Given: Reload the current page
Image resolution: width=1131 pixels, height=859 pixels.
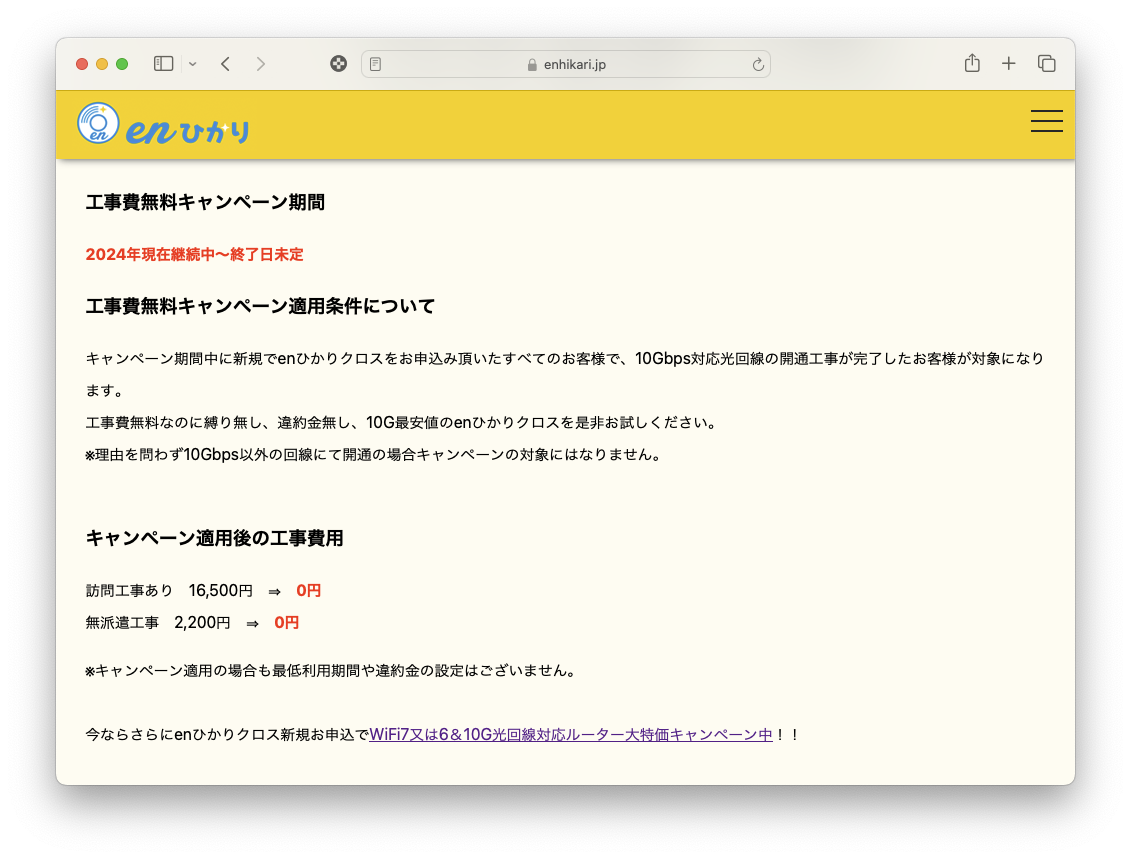Looking at the screenshot, I should (x=757, y=64).
